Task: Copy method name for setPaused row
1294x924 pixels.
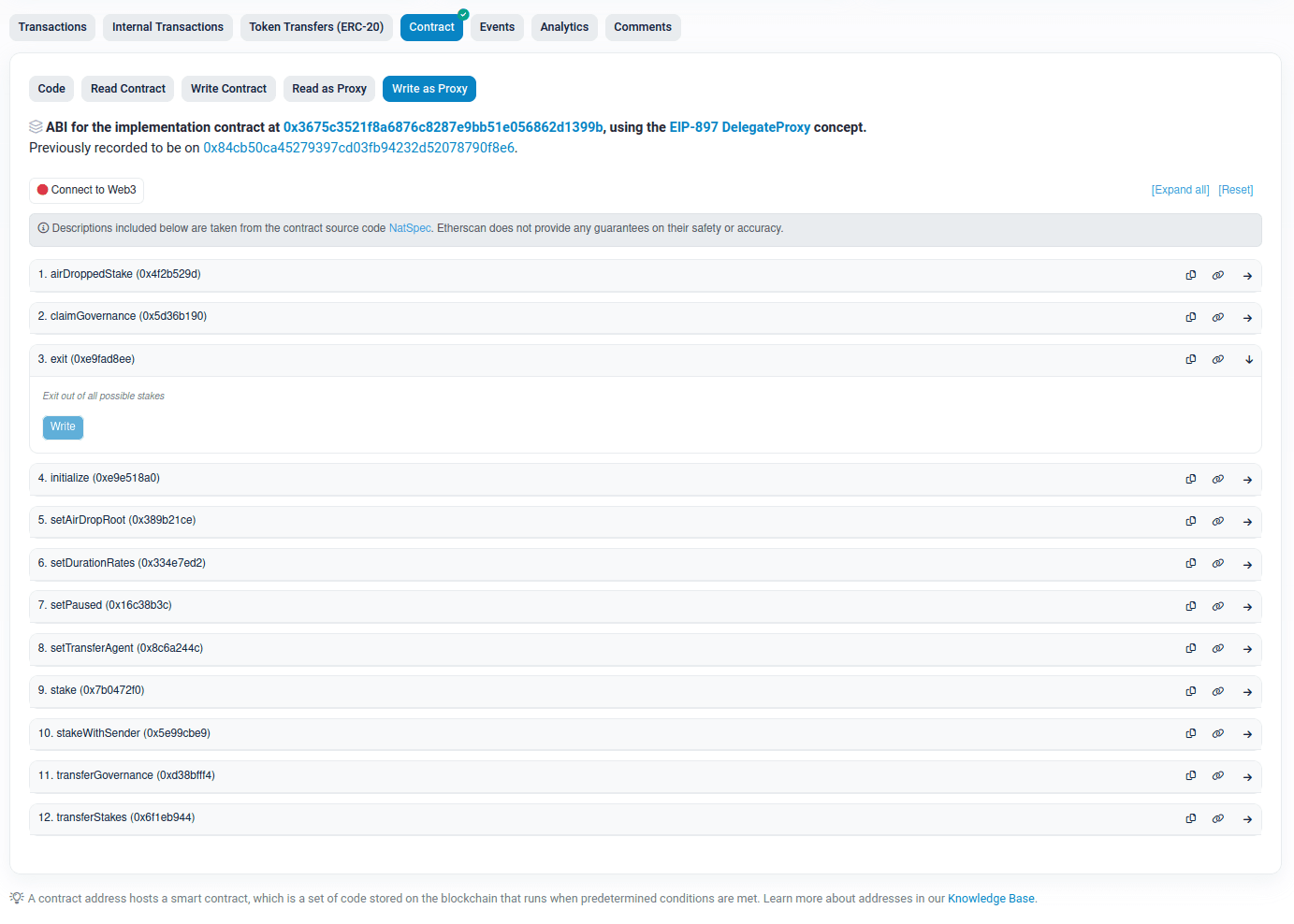Action: click(1190, 606)
